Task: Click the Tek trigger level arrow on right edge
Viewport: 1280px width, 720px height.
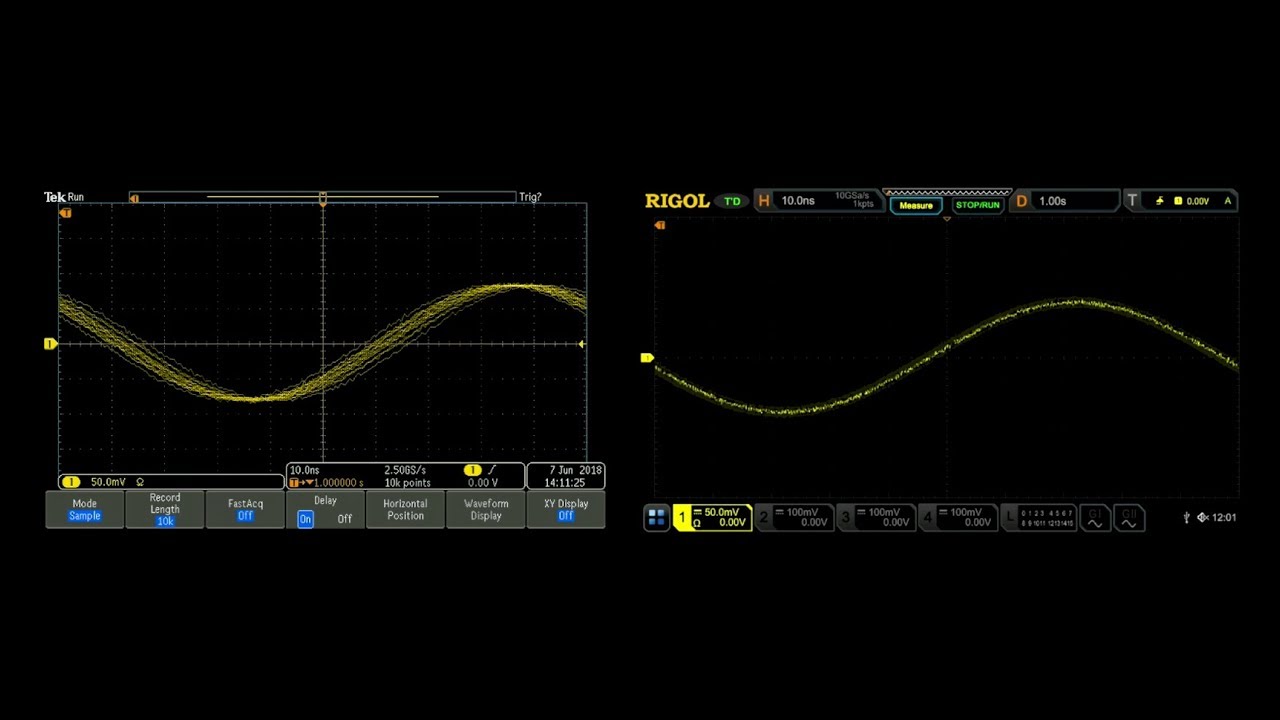Action: (x=581, y=344)
